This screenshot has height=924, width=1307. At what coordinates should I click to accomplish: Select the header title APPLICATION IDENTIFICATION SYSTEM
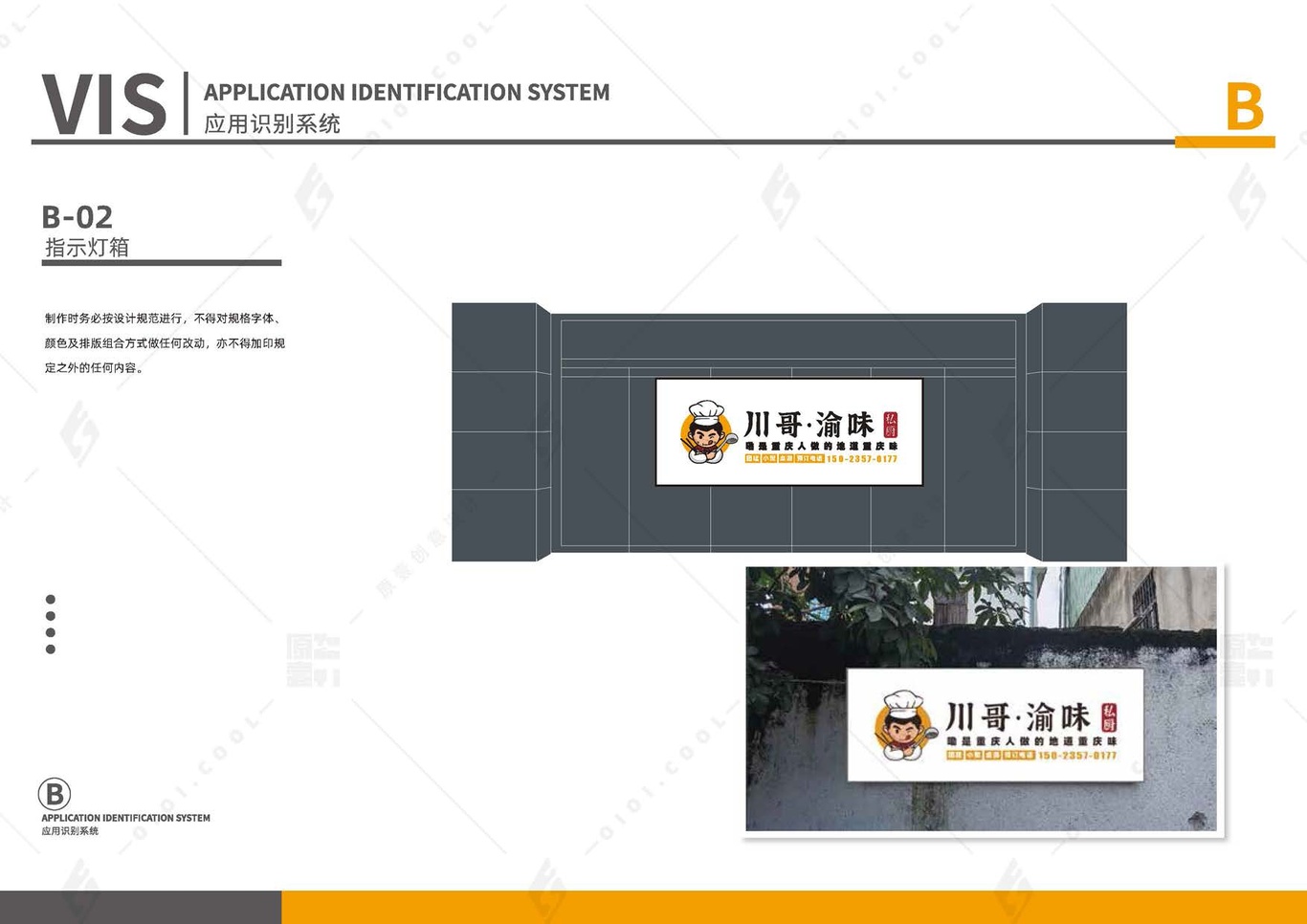tap(407, 92)
